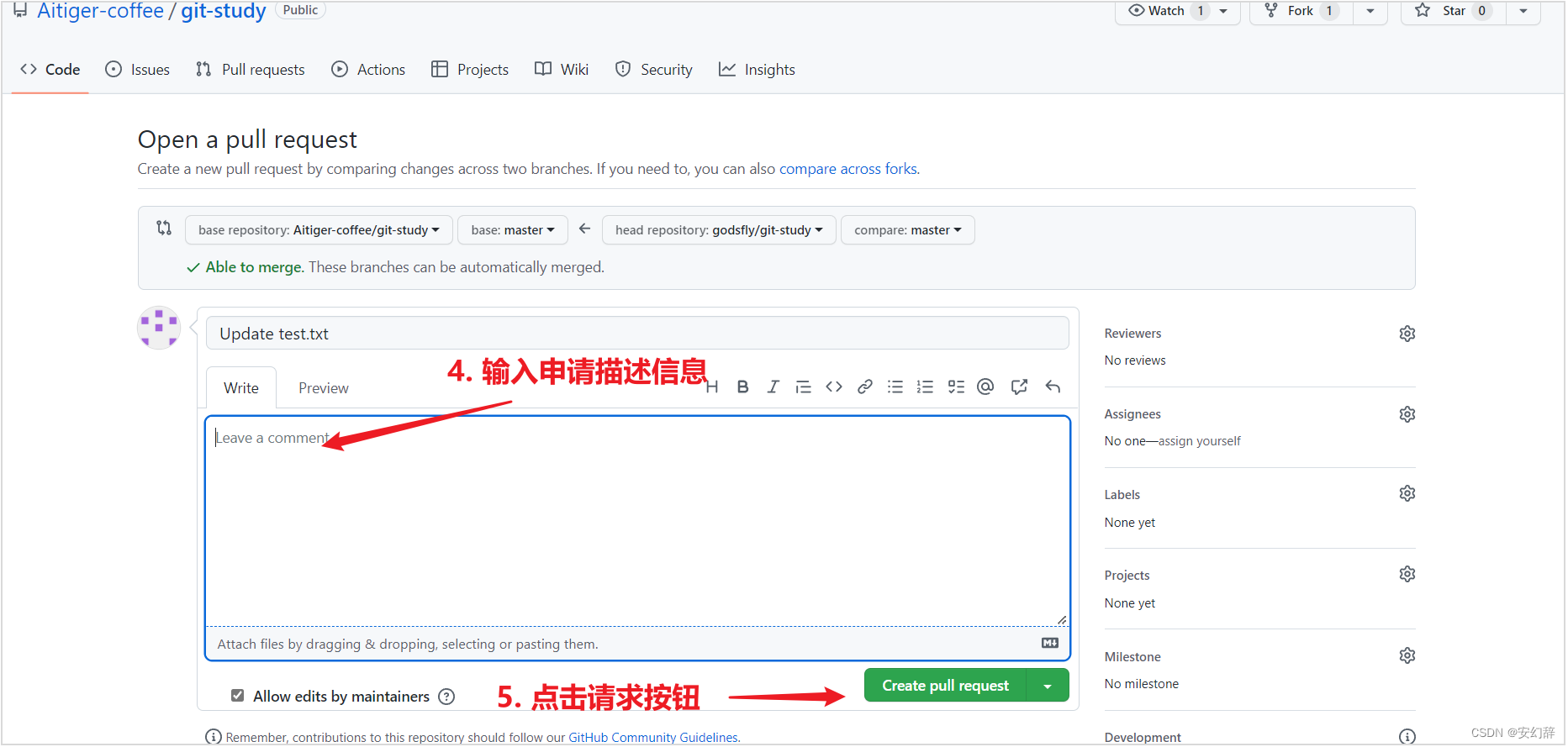Open the compare: master branch dropdown

coord(908,230)
